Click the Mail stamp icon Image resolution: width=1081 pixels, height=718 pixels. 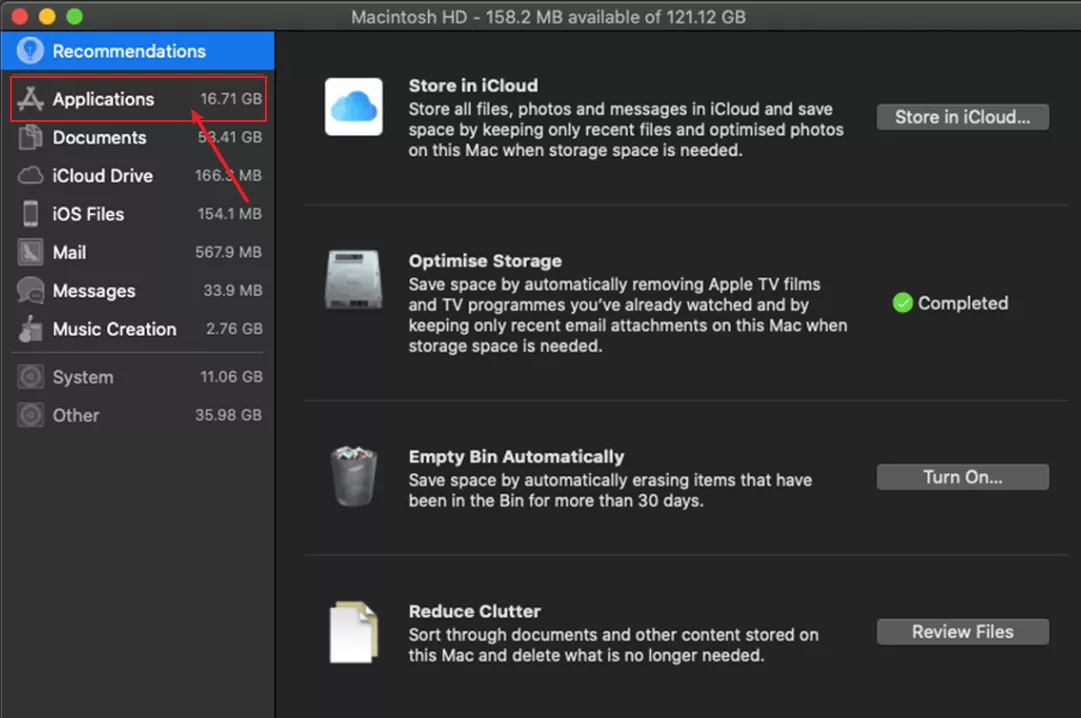[30, 252]
